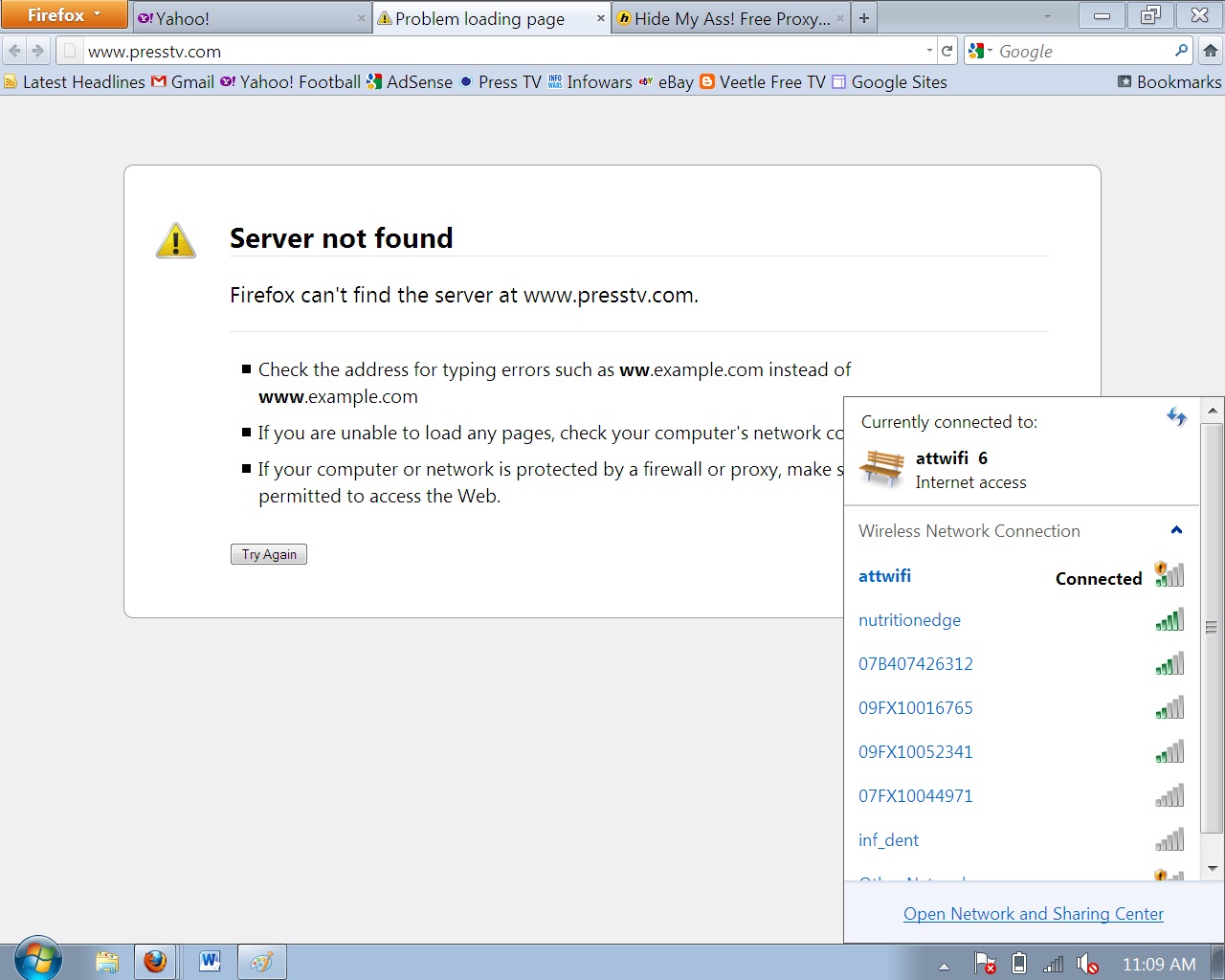
Task: Open the URL history dropdown arrow
Action: [929, 51]
